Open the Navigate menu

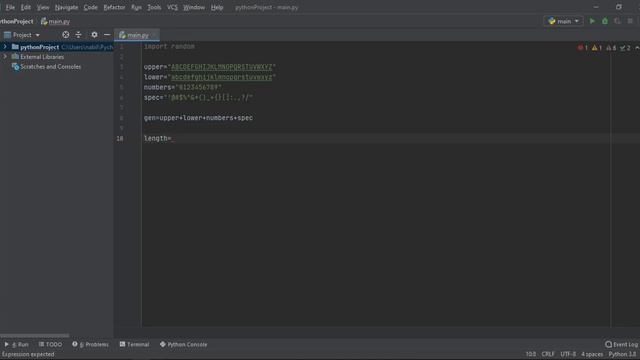(67, 7)
